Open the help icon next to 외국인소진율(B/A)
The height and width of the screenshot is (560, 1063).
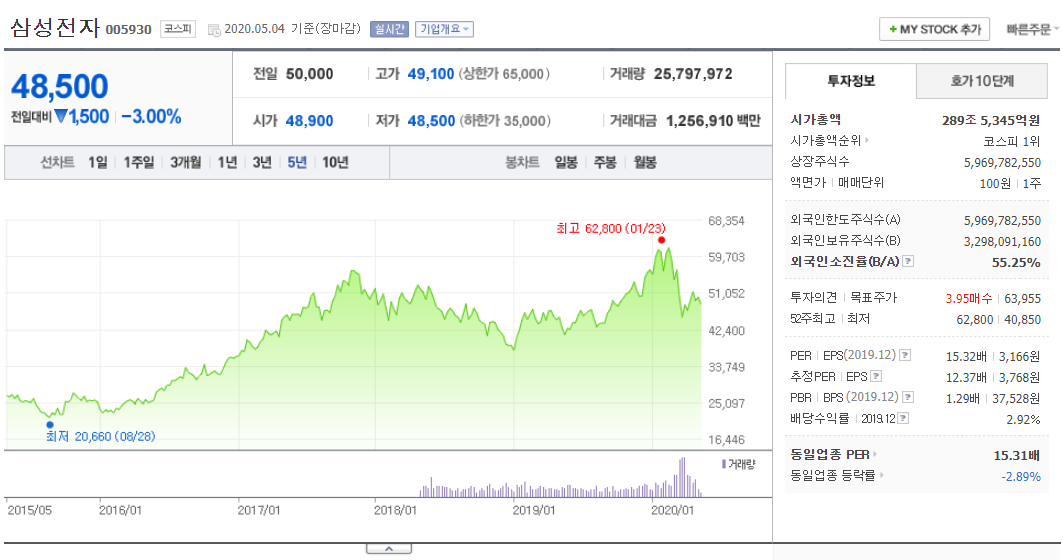coord(908,261)
